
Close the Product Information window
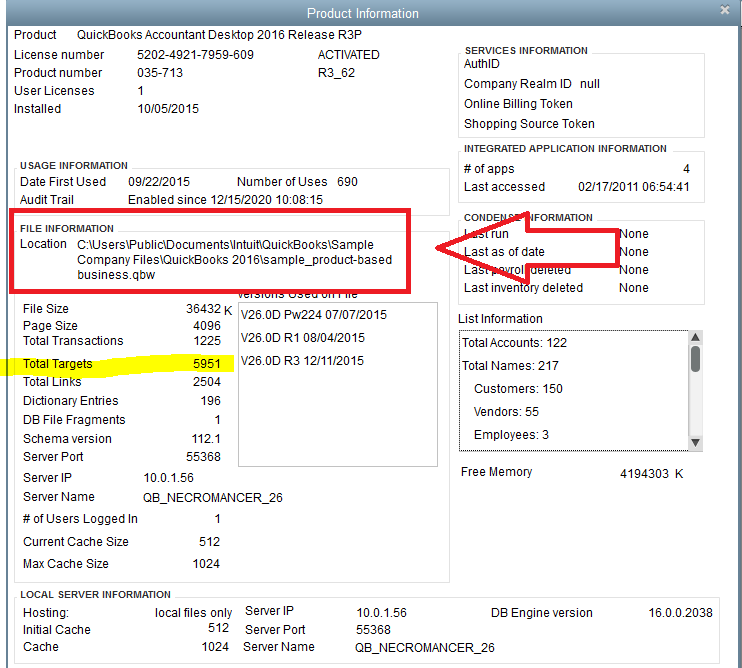click(x=724, y=9)
